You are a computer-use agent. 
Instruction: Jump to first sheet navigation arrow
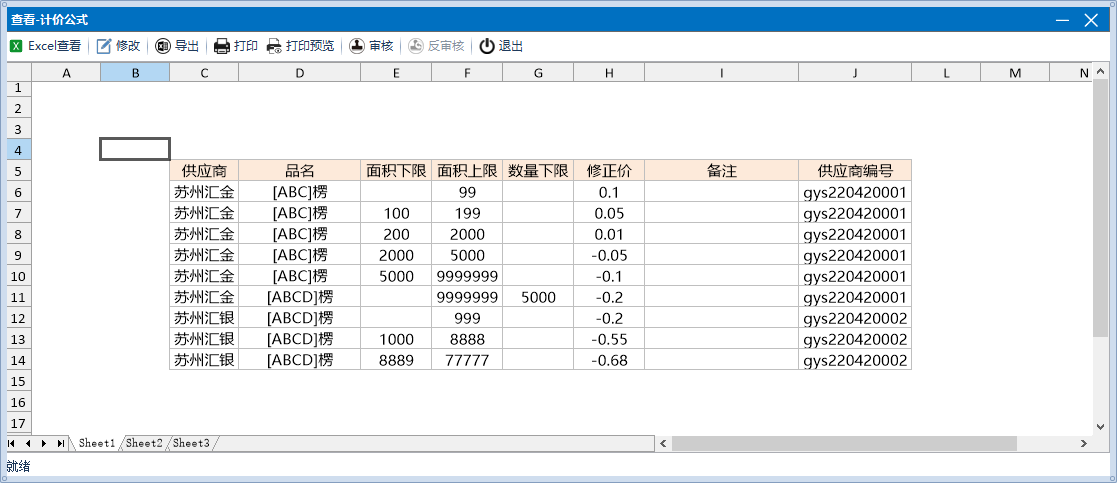(13, 443)
